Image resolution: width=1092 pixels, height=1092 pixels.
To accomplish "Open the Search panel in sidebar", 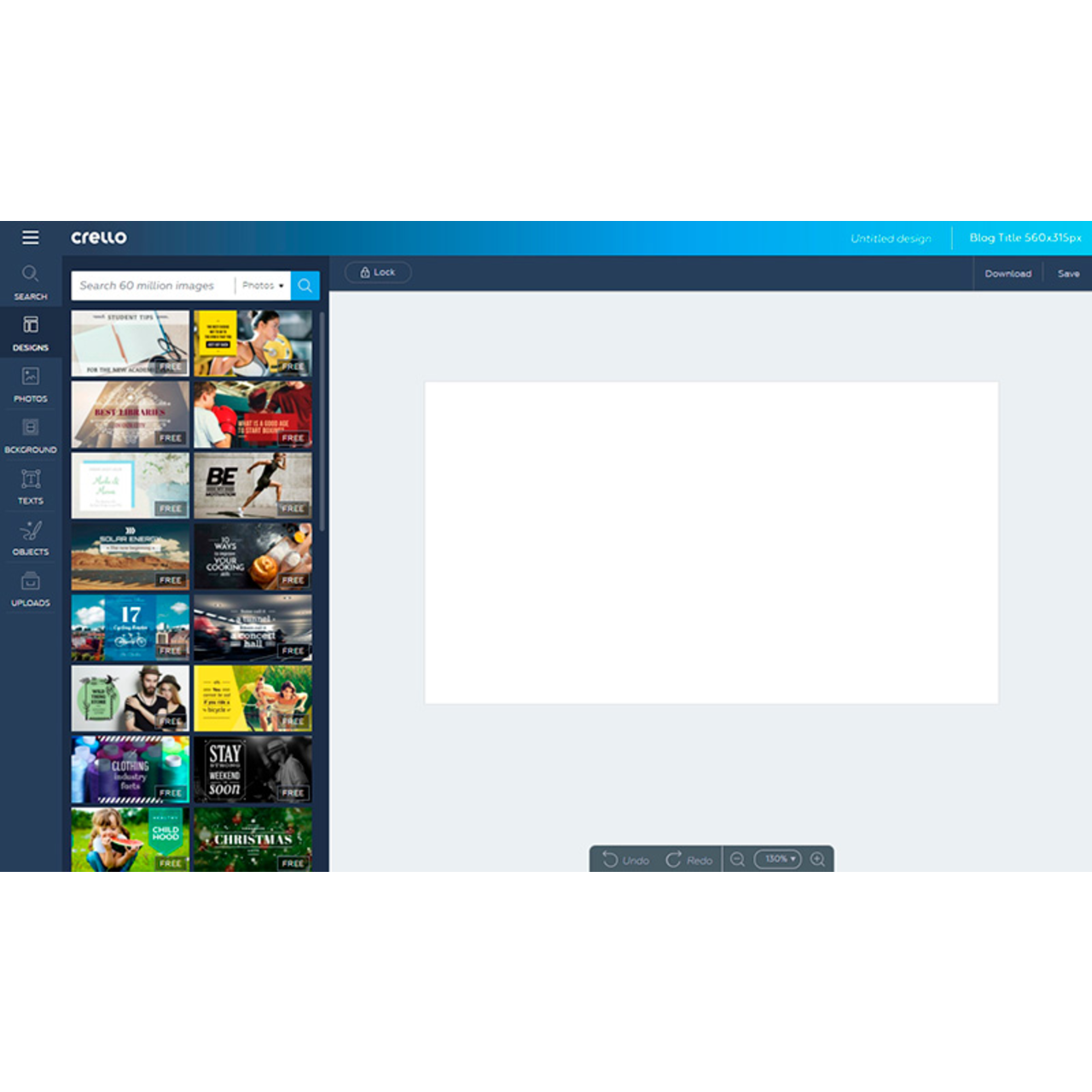I will click(31, 282).
